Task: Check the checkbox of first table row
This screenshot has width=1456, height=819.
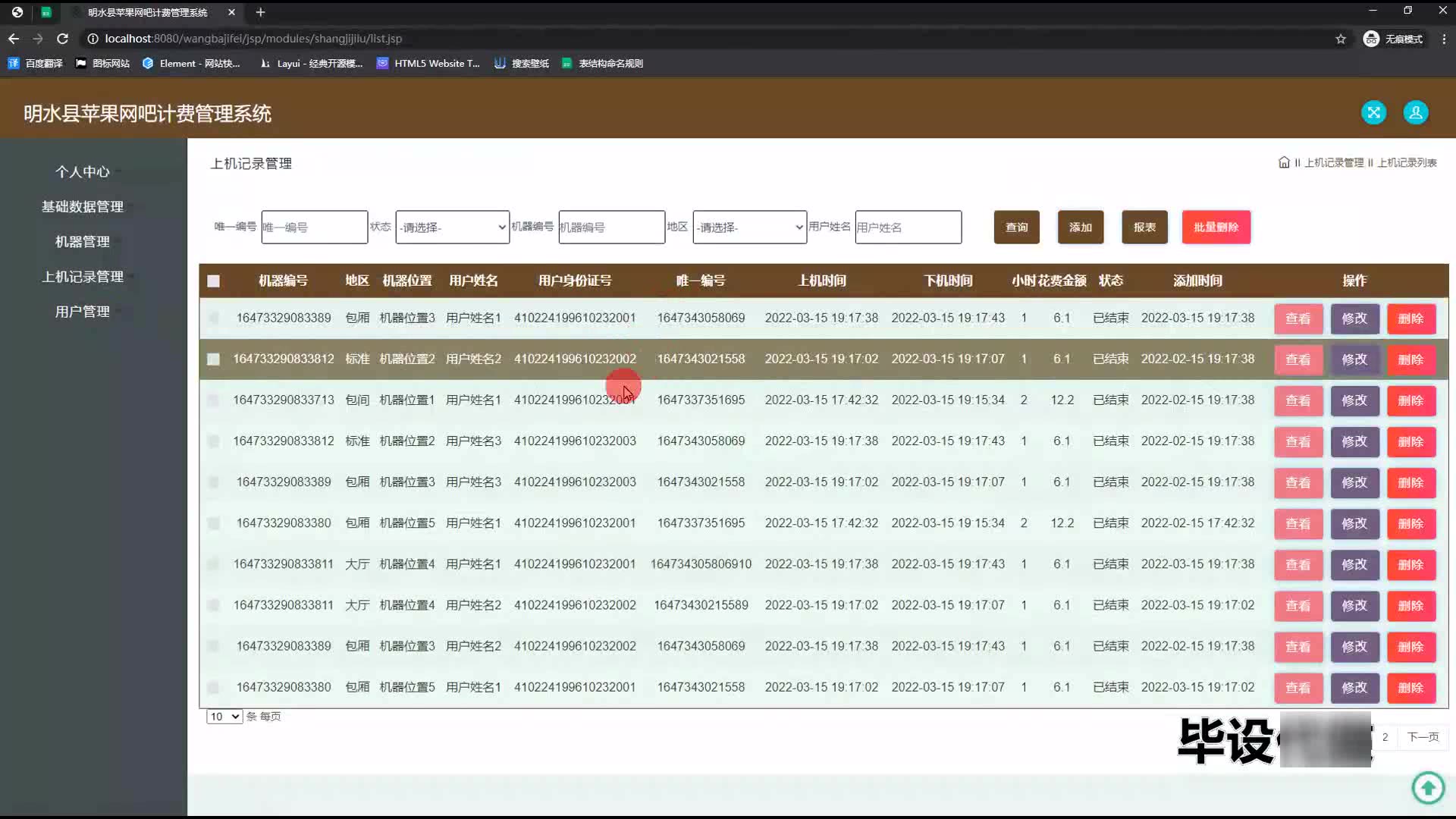Action: coord(214,318)
